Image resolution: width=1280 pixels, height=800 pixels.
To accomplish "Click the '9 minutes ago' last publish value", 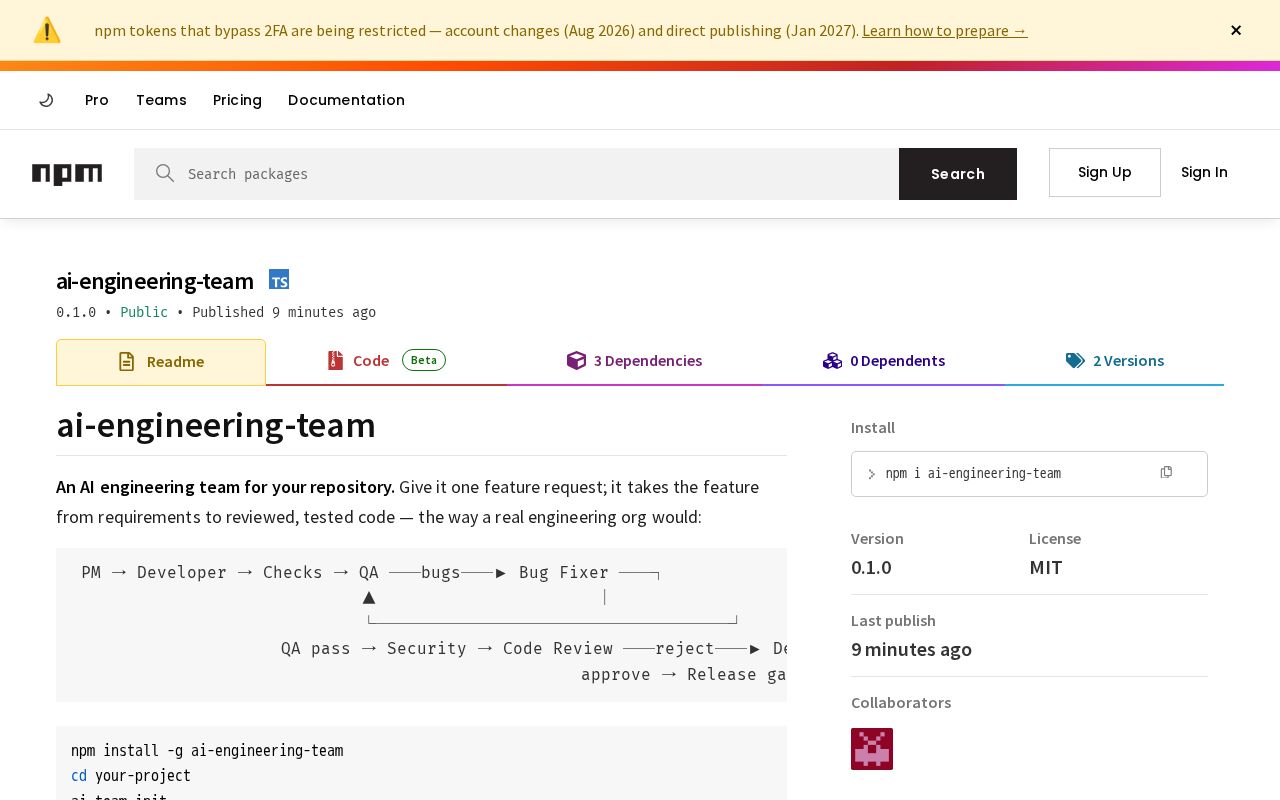I will pos(911,649).
